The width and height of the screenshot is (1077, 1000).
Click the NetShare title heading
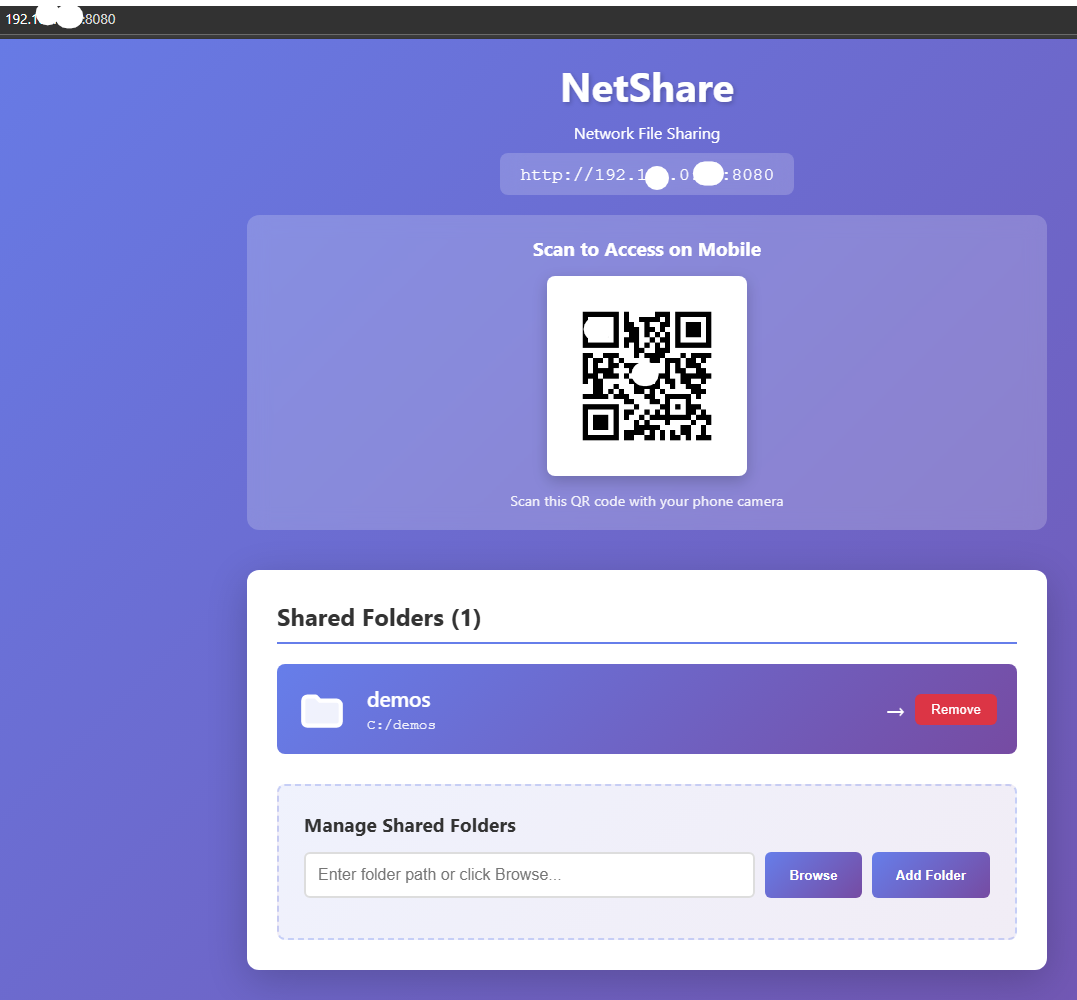(x=647, y=89)
